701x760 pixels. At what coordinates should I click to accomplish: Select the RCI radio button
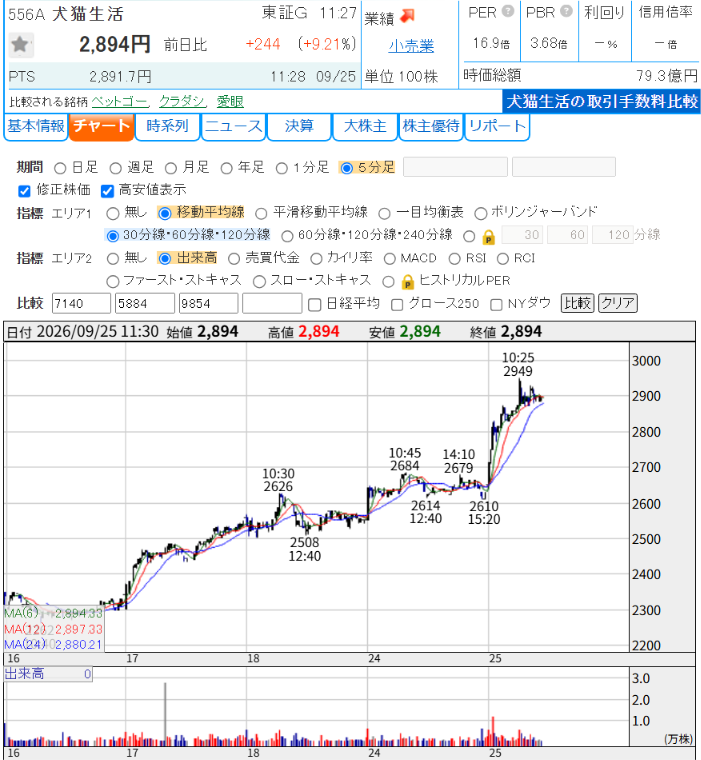503,259
